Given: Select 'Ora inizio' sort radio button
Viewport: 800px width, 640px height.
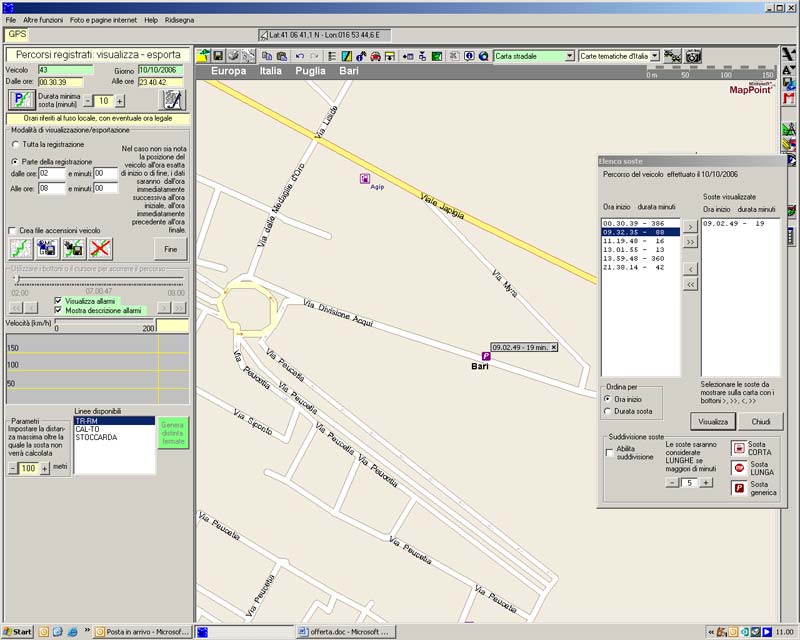Looking at the screenshot, I should pos(607,399).
